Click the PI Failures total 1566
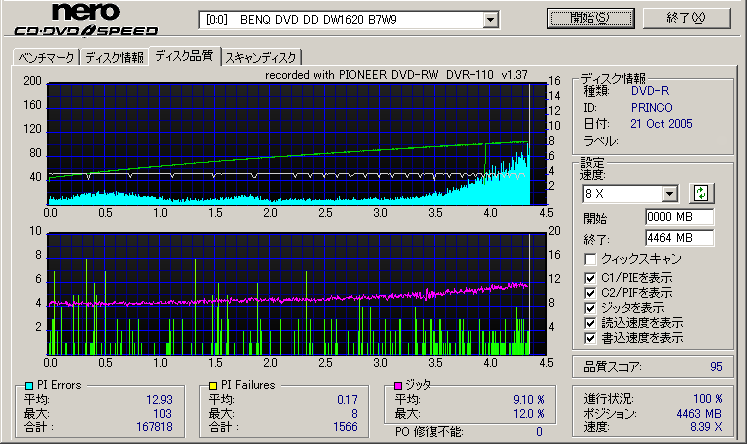Viewport: 747px width, 444px height. 345,426
